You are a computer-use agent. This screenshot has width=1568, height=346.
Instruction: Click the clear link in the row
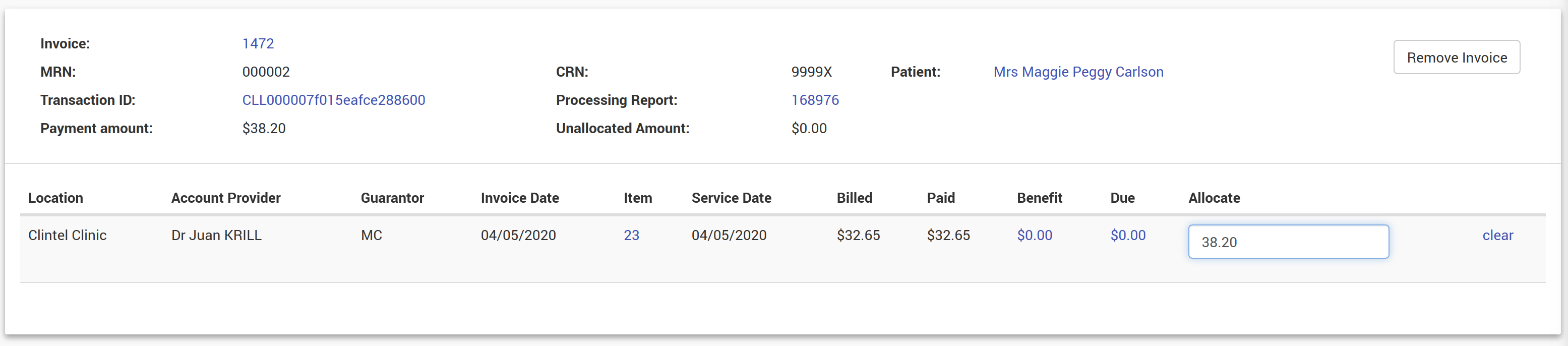tap(1497, 235)
